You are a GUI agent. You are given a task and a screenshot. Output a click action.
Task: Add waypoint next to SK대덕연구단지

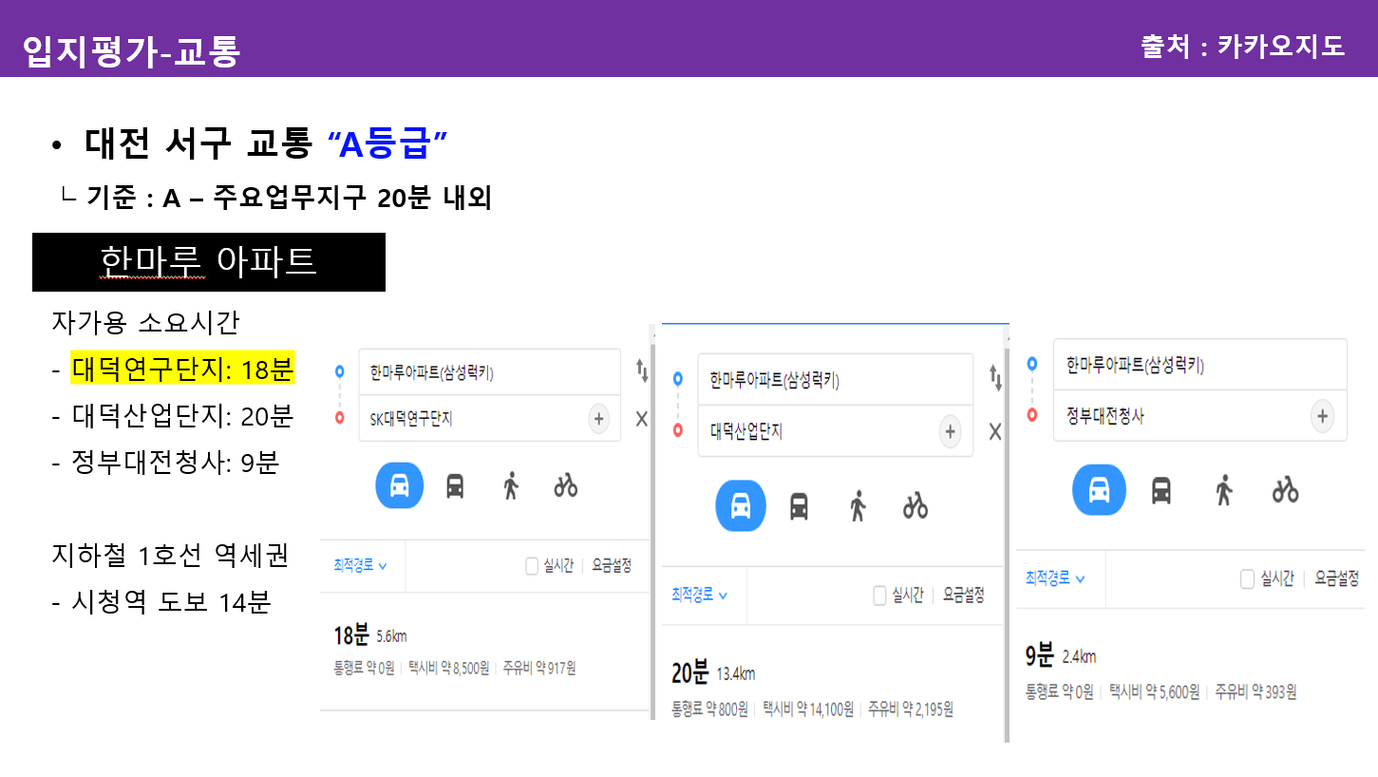pos(599,419)
